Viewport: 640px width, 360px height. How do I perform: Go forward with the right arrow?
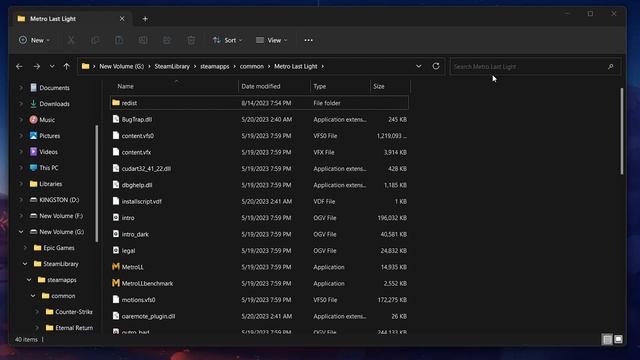click(x=37, y=66)
